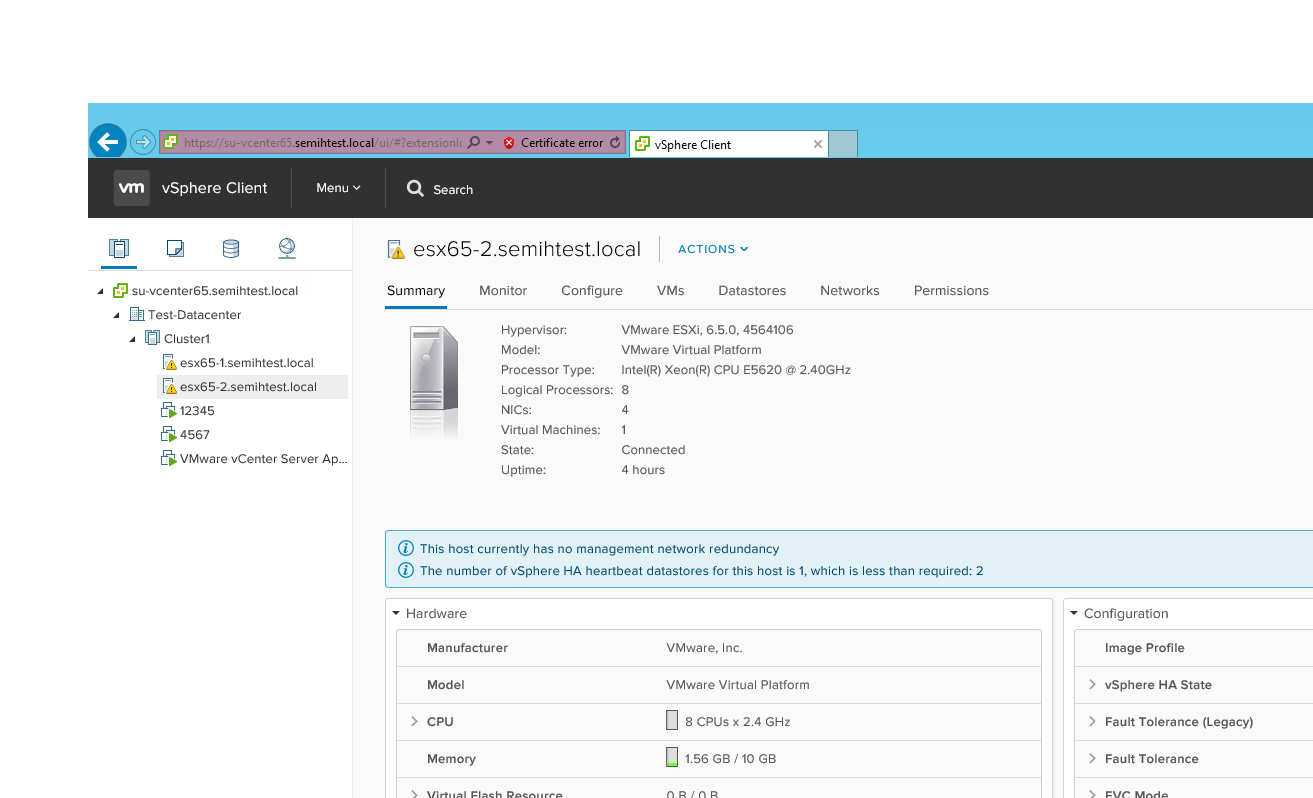Open the Storage inventory view icon

click(x=231, y=248)
